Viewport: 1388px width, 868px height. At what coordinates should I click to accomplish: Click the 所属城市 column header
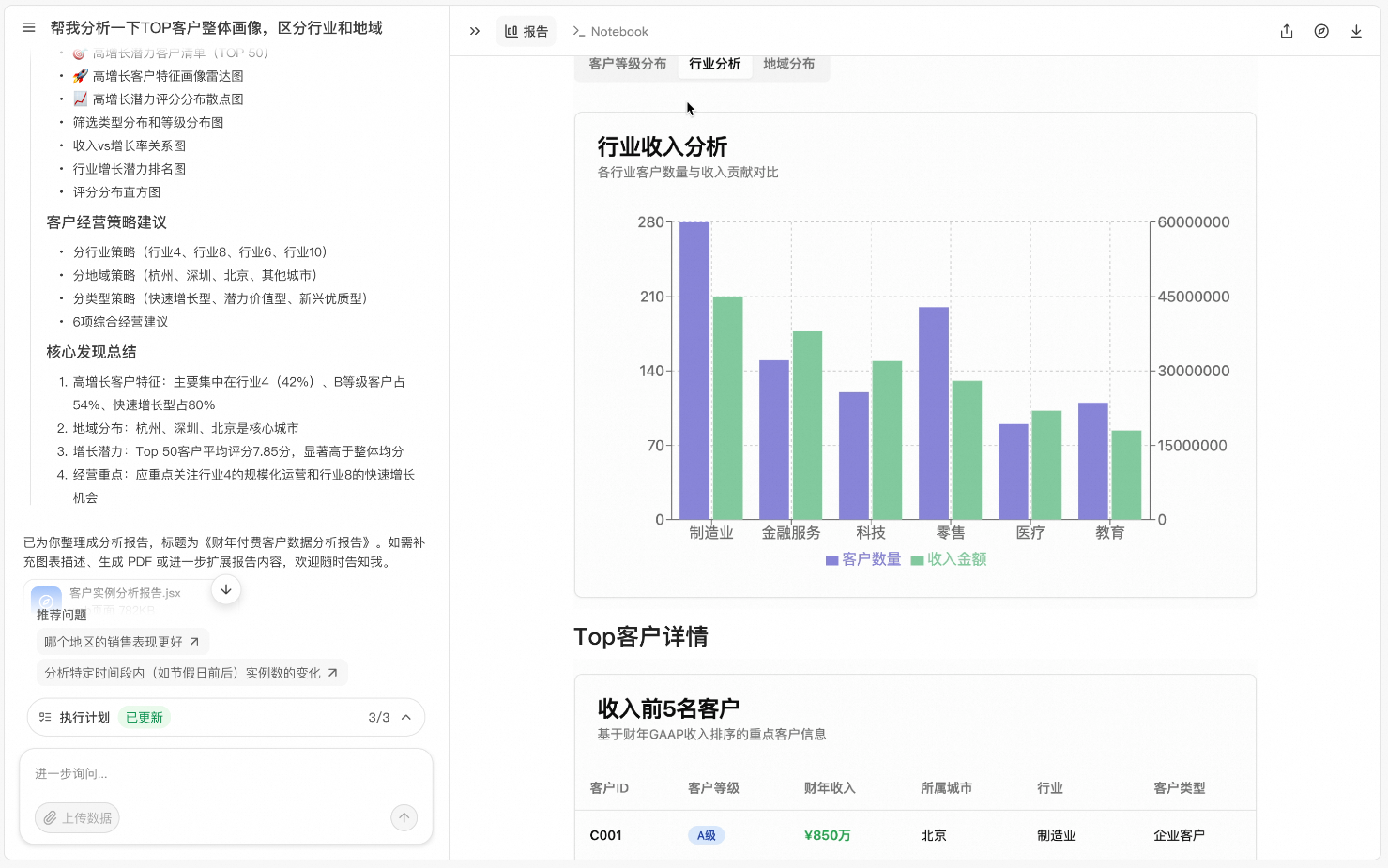tap(946, 788)
